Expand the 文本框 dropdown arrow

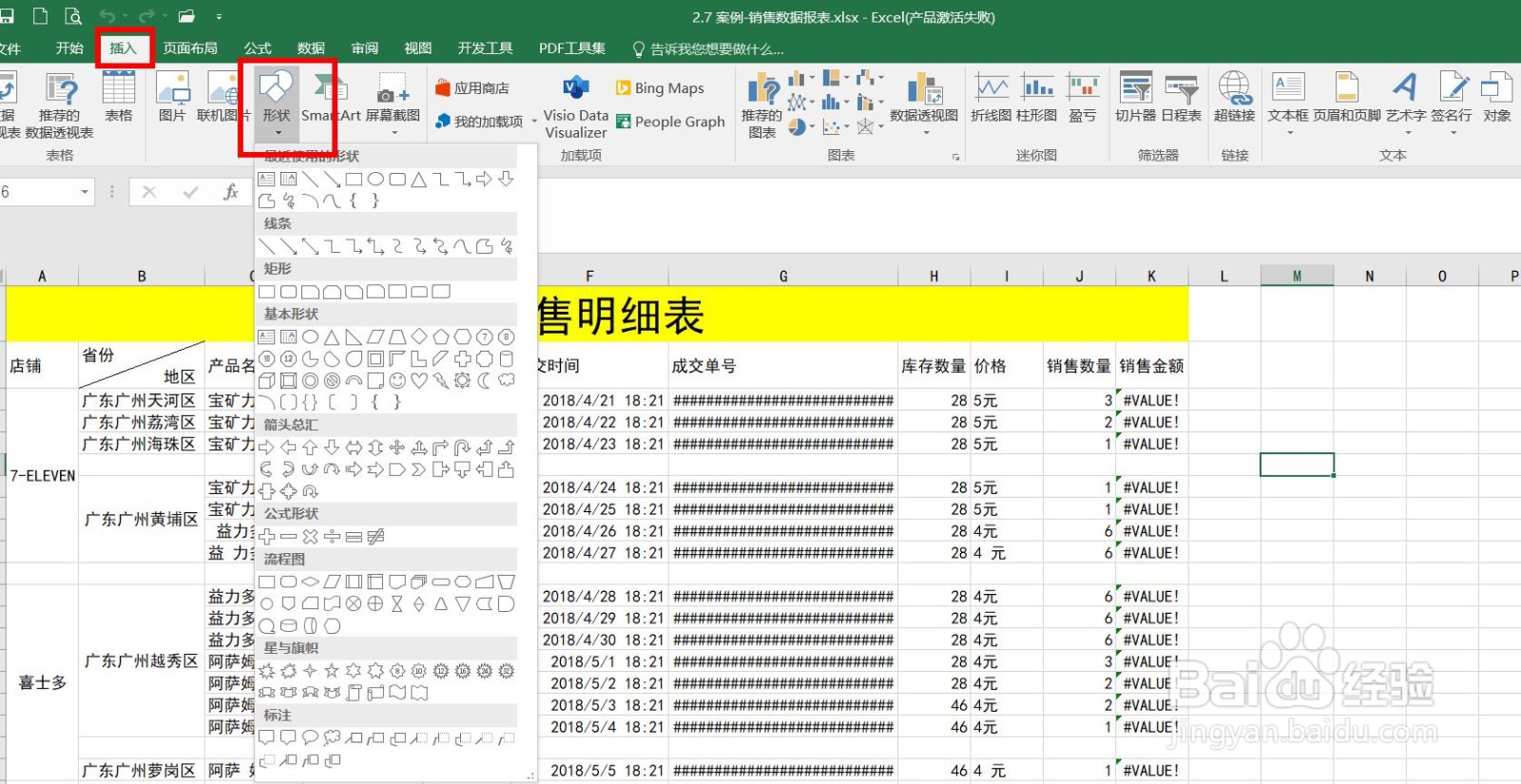click(x=1289, y=133)
